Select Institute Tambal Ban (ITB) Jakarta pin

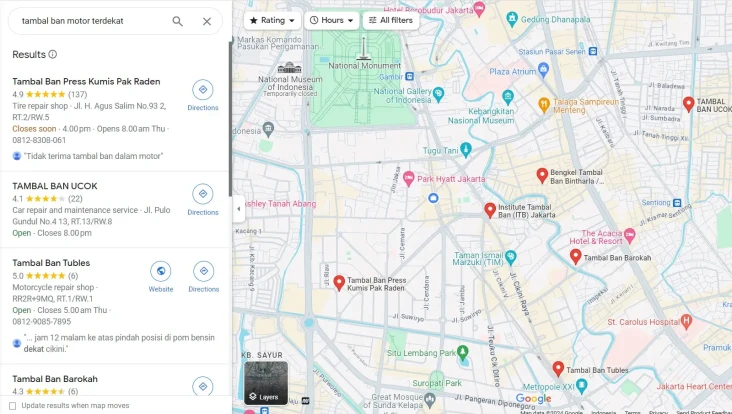click(490, 211)
